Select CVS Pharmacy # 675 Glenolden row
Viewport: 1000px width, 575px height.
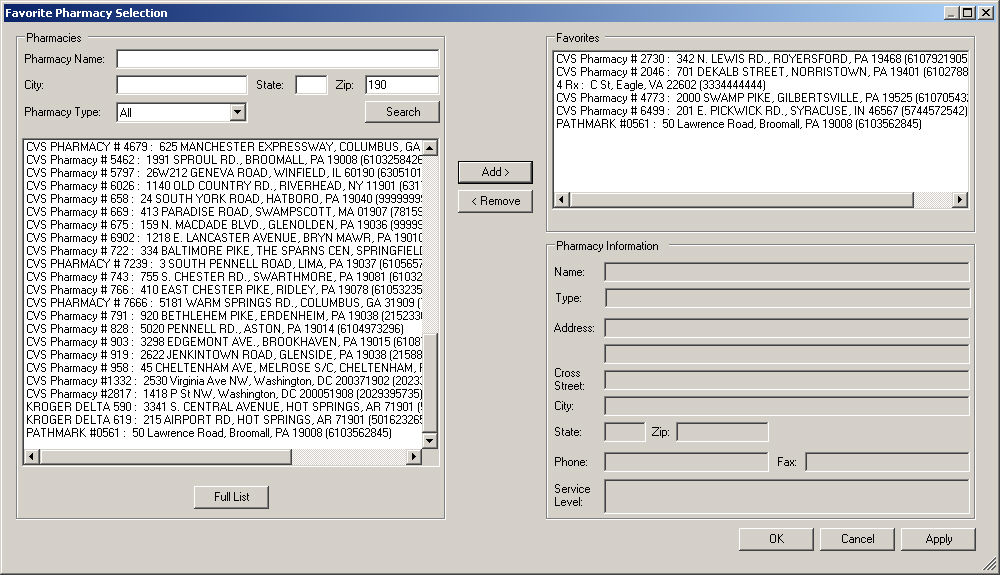223,225
